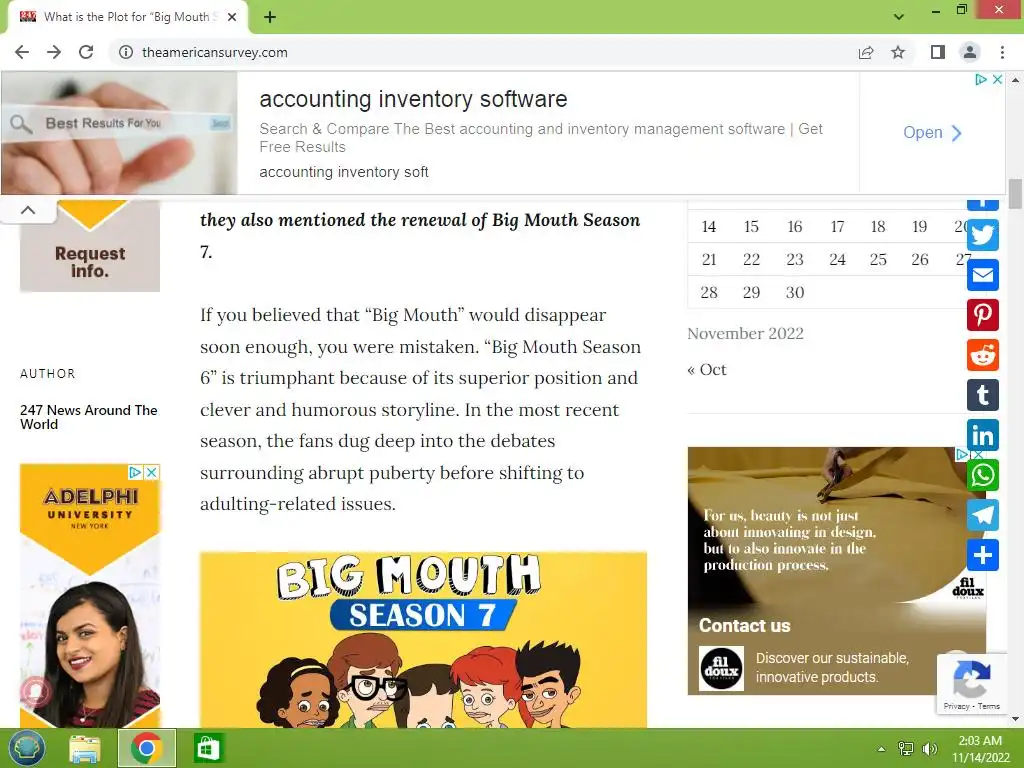The width and height of the screenshot is (1024, 768).
Task: Share the article on WhatsApp
Action: pyautogui.click(x=982, y=475)
